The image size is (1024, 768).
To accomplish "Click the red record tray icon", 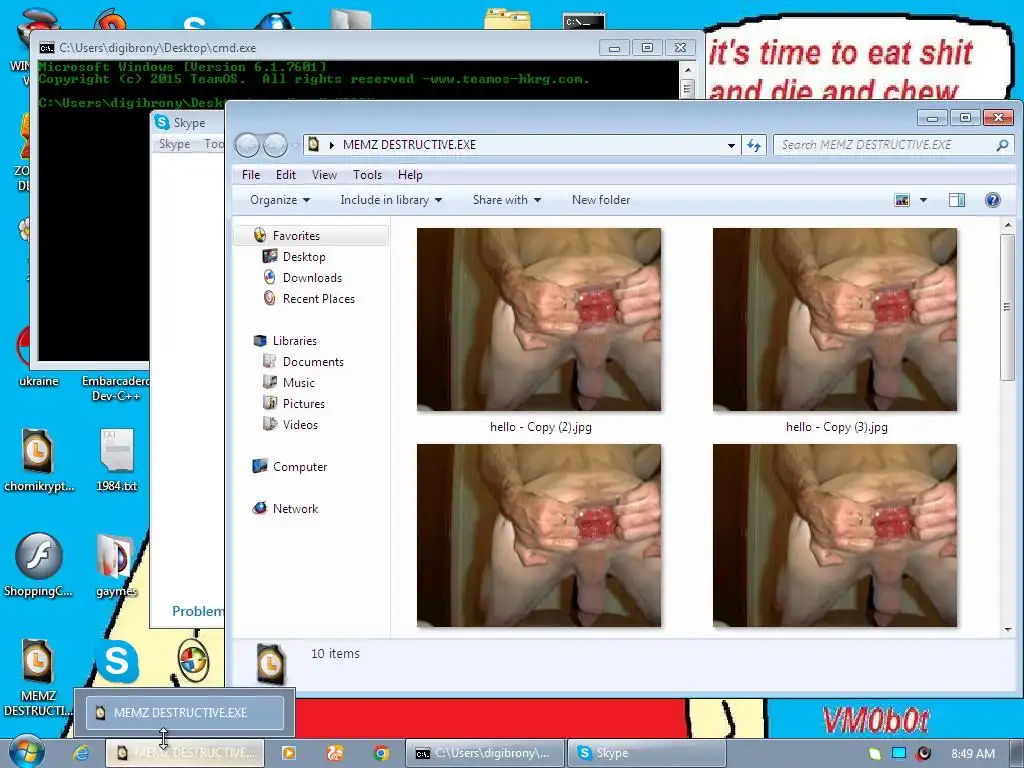I will click(x=923, y=754).
